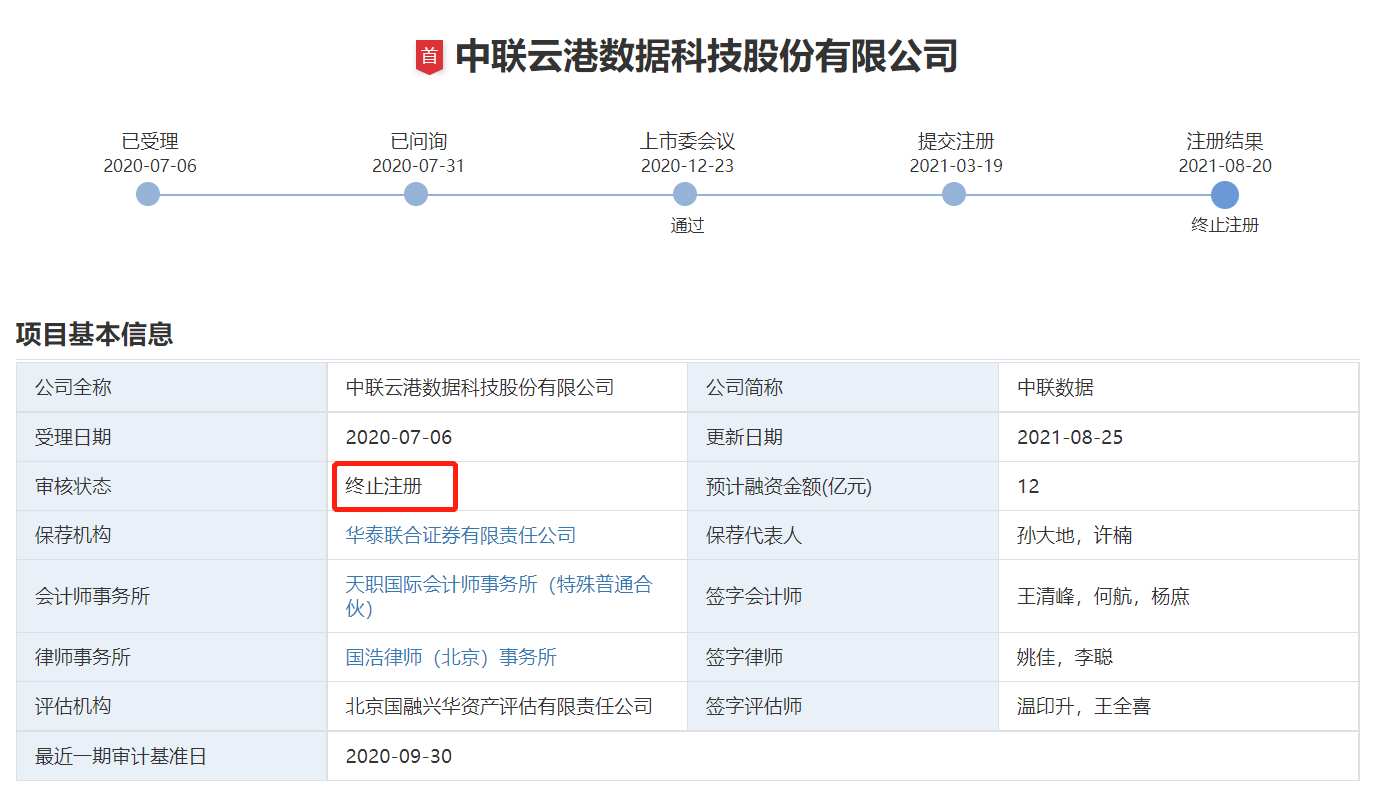Click the 最近一期审计基准日 value 2020-09-30

point(399,756)
